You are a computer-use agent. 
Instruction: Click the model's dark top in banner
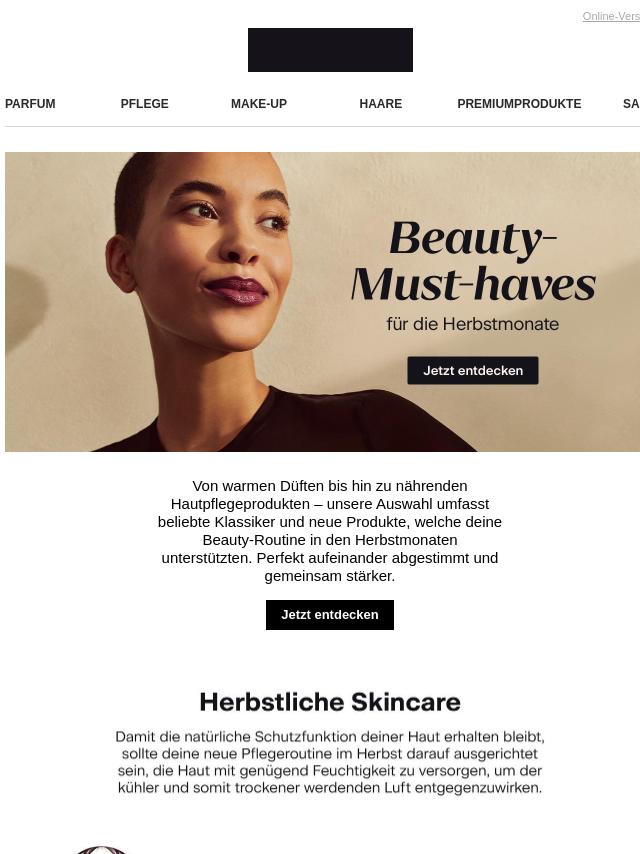click(x=283, y=422)
